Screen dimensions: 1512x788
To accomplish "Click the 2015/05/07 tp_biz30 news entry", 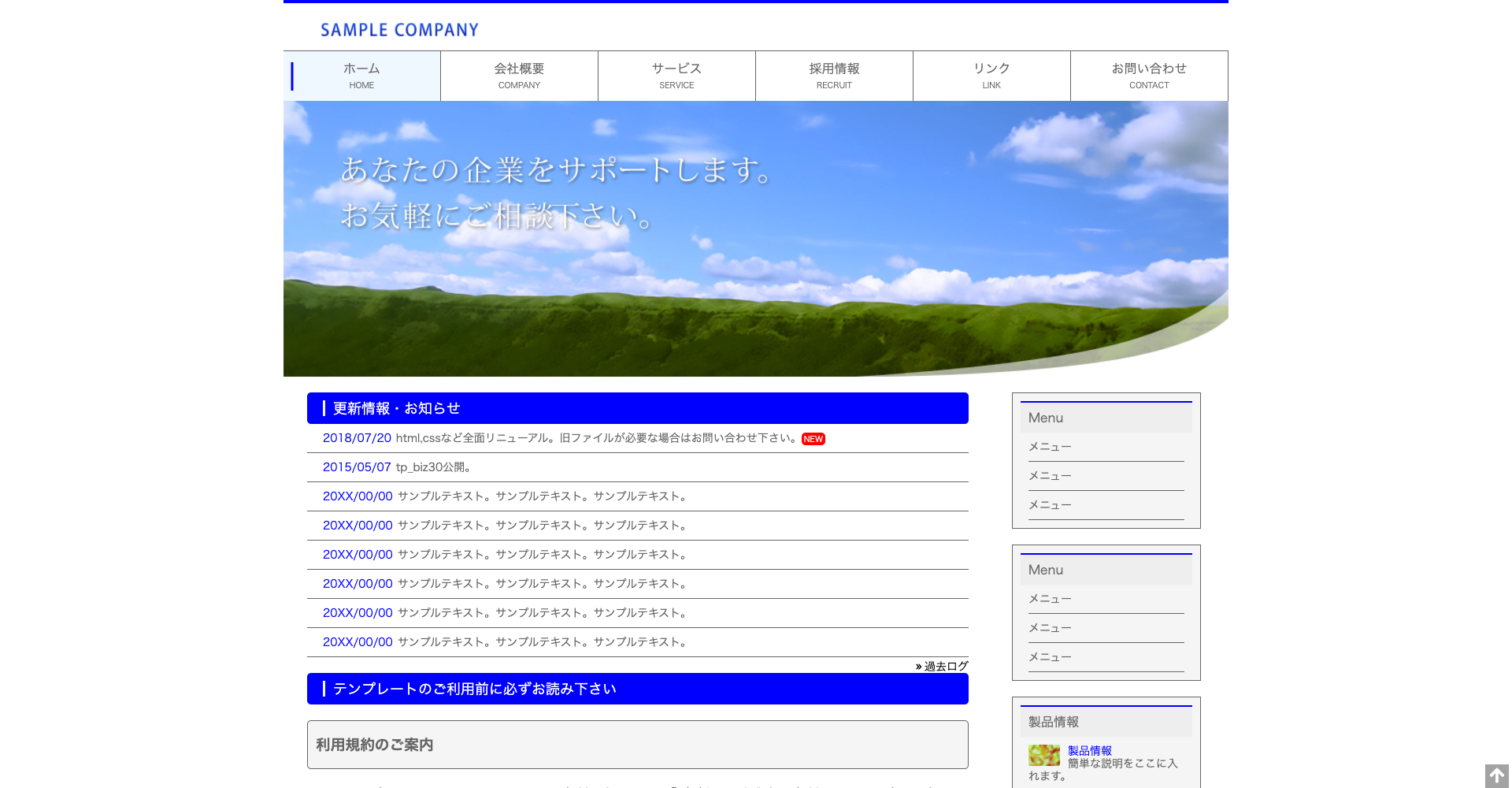I will tap(398, 467).
